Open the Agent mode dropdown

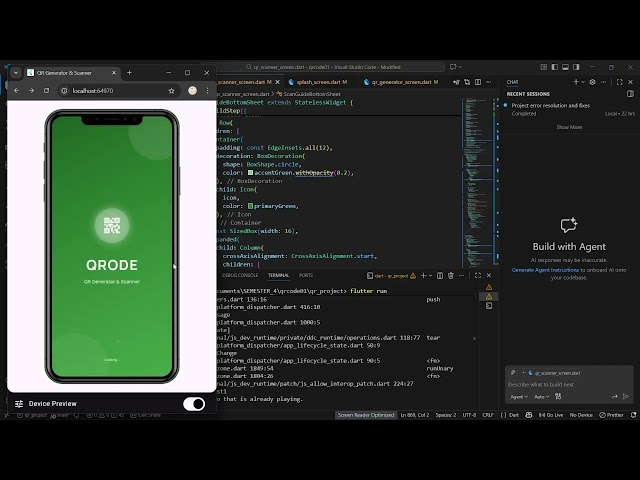pos(519,396)
